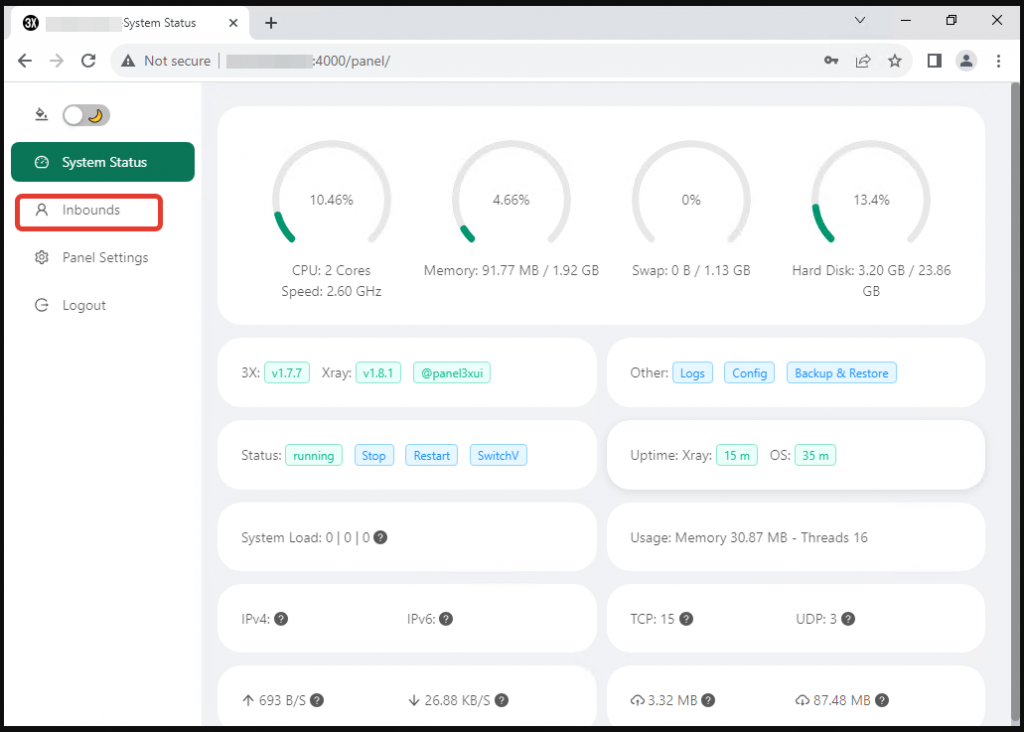Click the browser address bar
The image size is (1024, 732).
pyautogui.click(x=500, y=61)
